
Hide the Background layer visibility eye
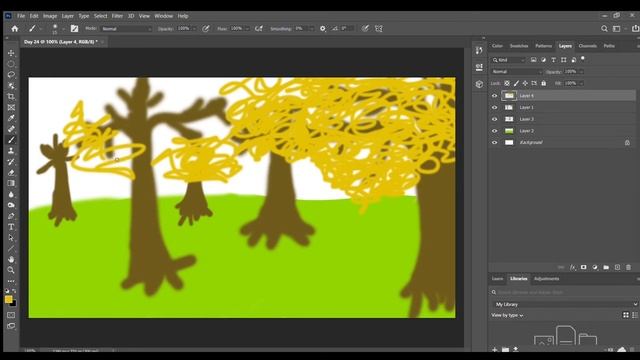(x=495, y=142)
